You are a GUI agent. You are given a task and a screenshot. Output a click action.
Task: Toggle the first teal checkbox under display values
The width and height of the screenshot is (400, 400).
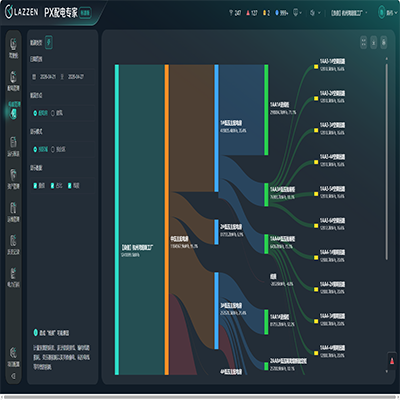pos(35,185)
